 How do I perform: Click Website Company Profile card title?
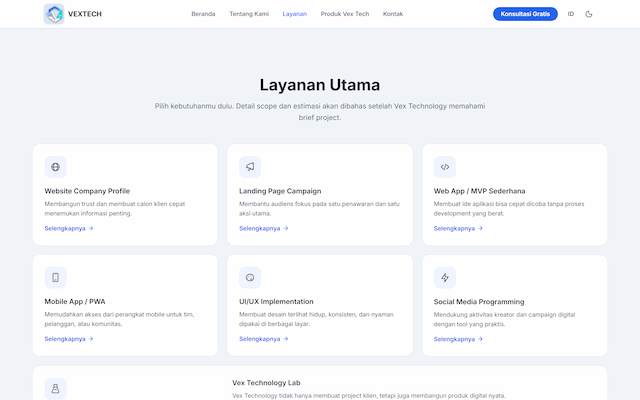(x=87, y=191)
